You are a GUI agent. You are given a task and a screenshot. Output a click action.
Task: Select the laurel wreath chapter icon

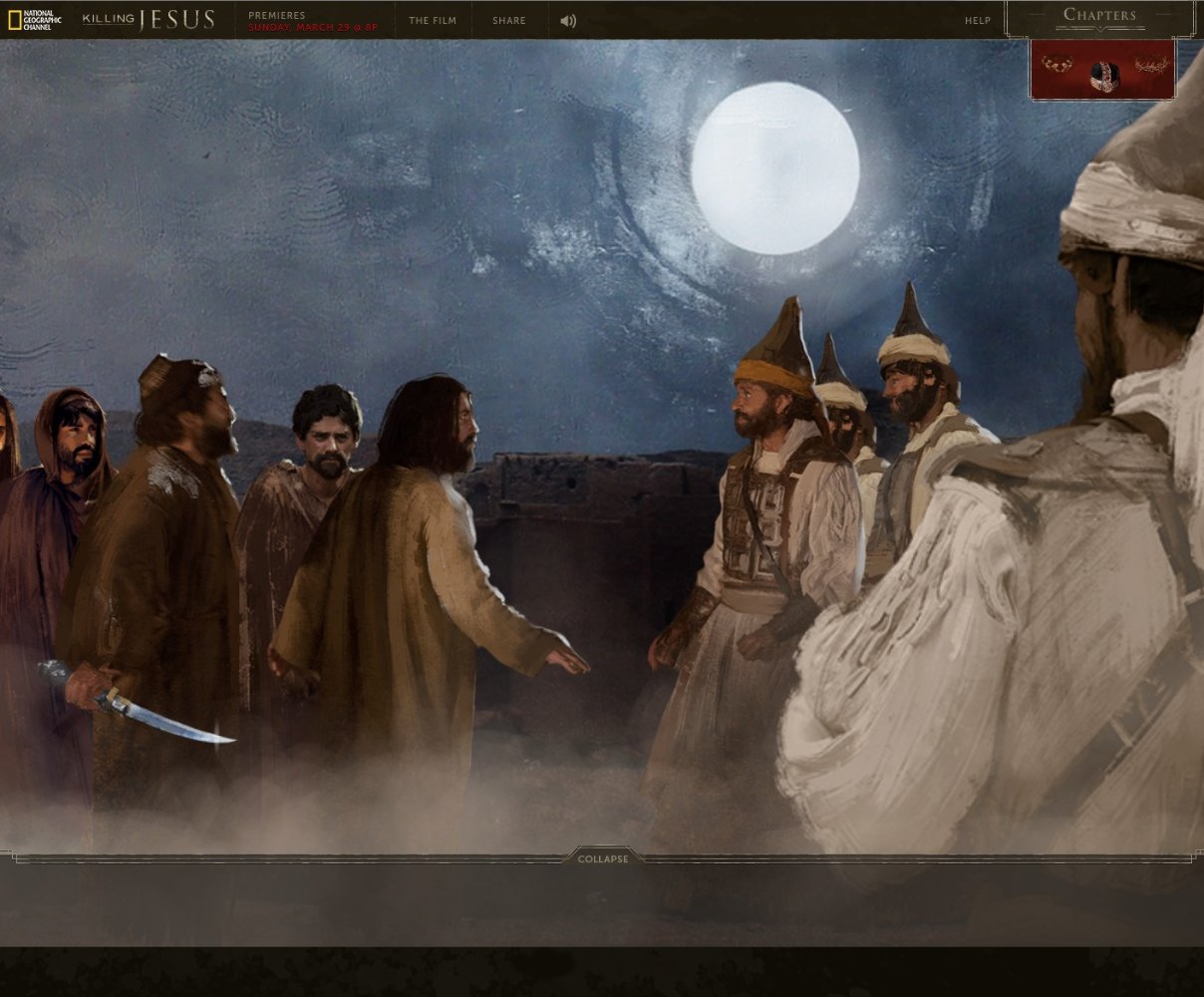click(x=1057, y=65)
